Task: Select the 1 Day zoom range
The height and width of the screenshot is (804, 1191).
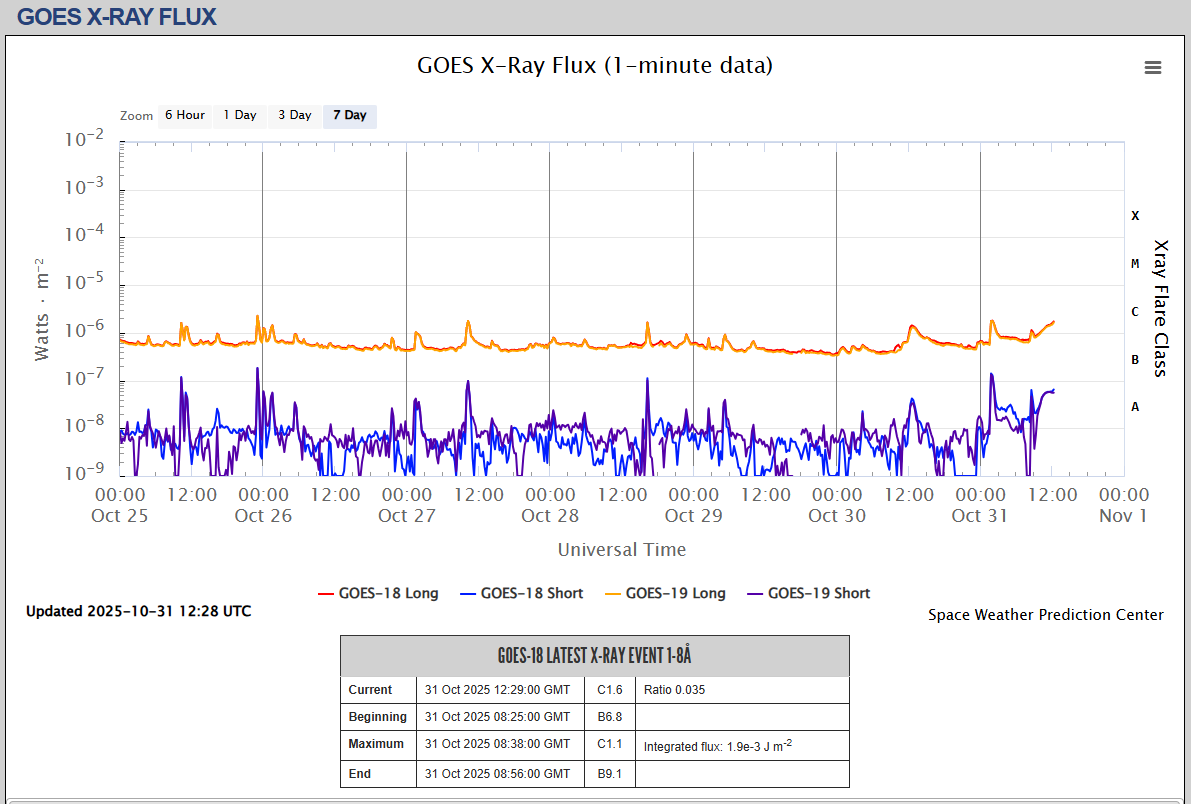Action: pos(240,115)
